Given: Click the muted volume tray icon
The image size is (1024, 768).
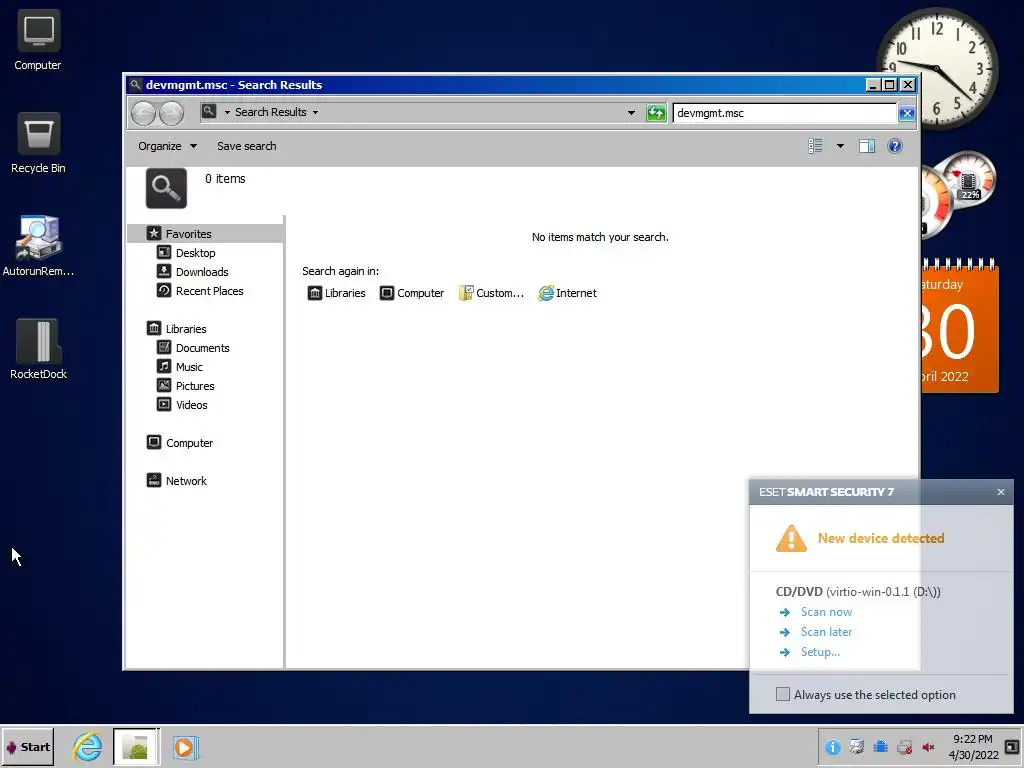Looking at the screenshot, I should [928, 747].
